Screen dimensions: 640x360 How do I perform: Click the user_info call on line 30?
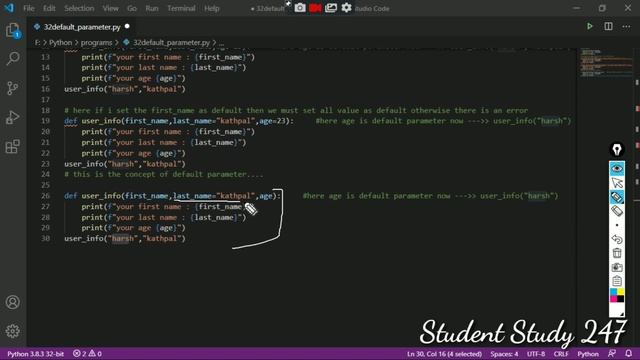pyautogui.click(x=125, y=238)
